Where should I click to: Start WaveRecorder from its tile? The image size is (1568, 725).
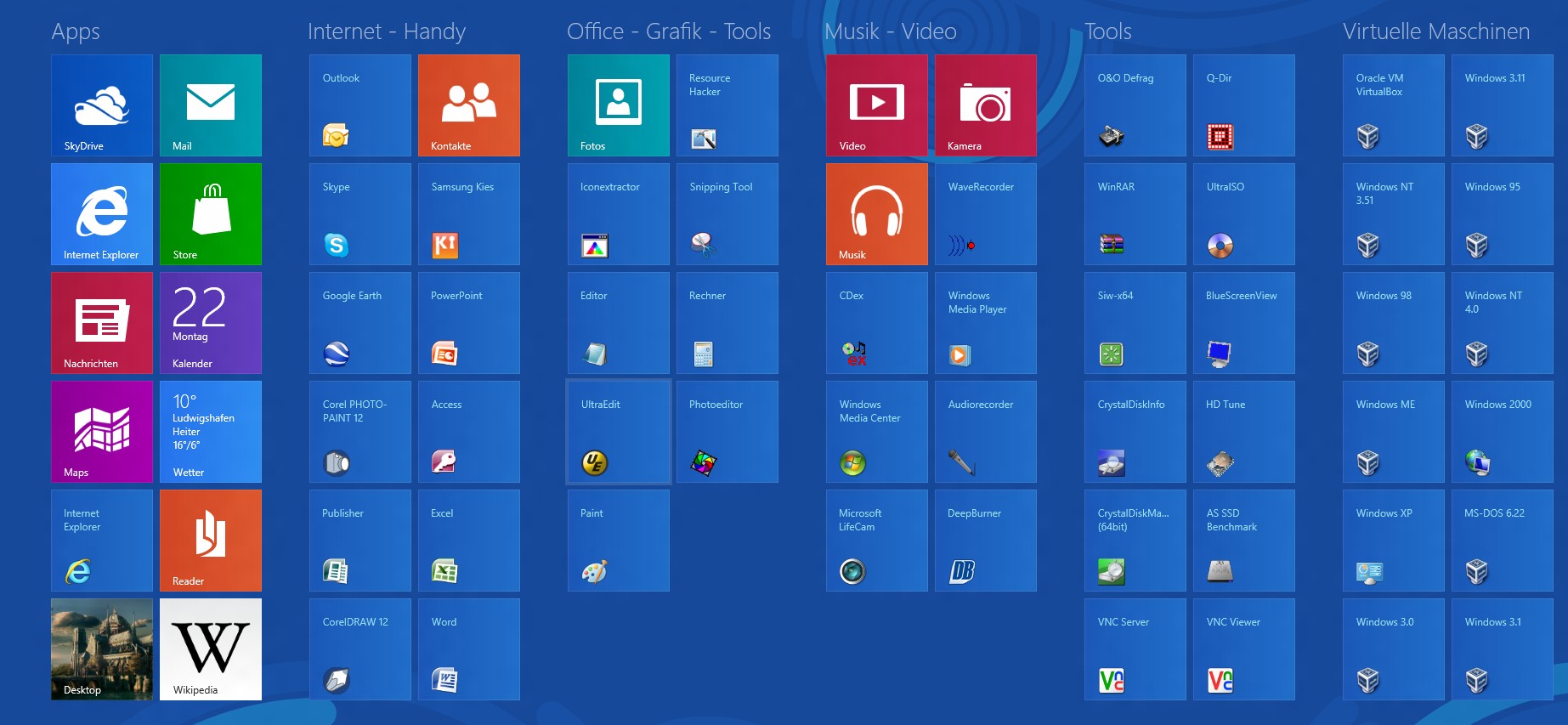[986, 214]
